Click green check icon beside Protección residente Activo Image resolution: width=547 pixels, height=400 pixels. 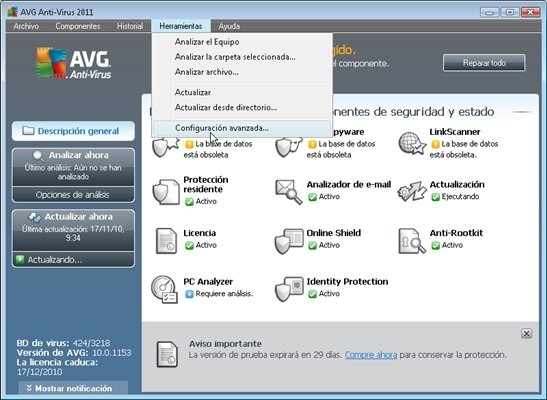(189, 202)
